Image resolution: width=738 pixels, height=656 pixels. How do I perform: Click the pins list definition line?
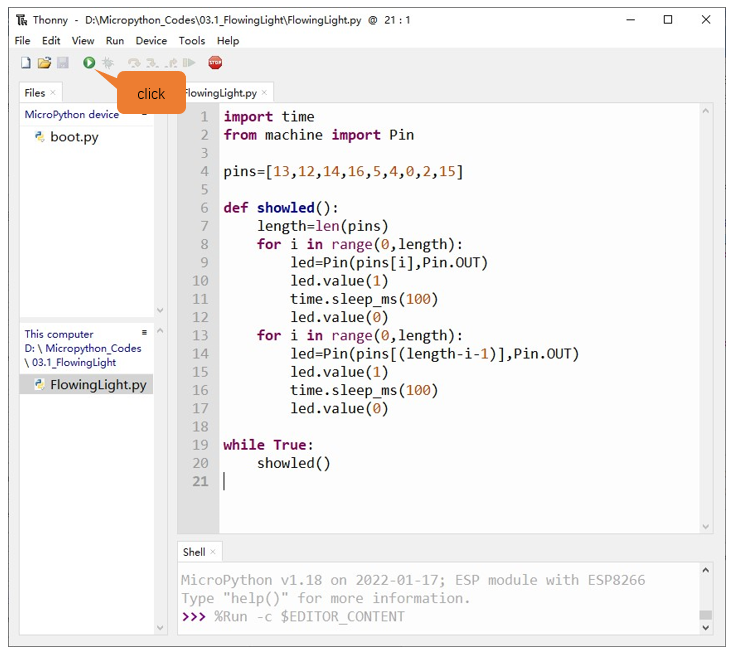pos(343,171)
